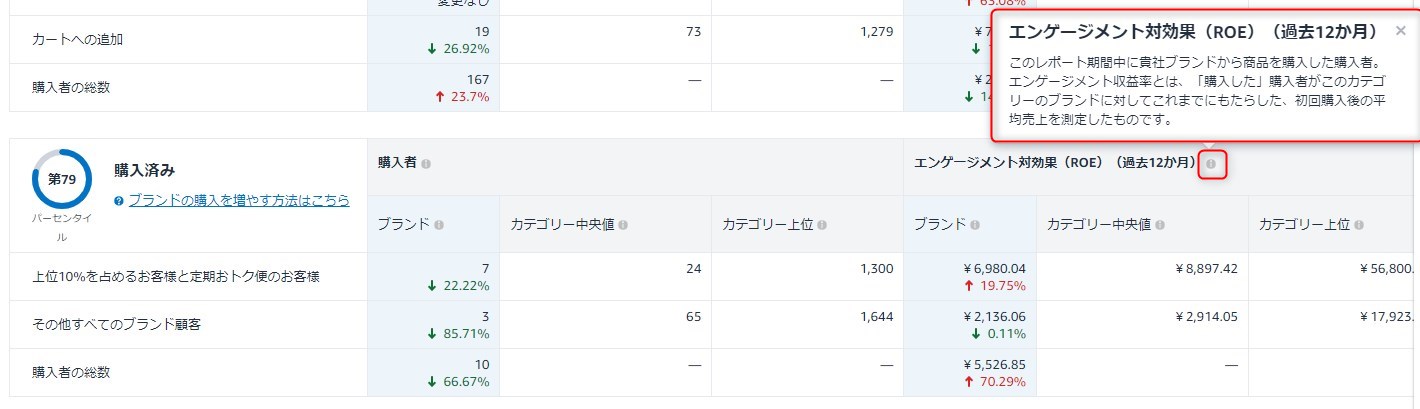Click info icon beside カテゴリー上位 under ROE column
Screen dimensions: 1420x409
pyautogui.click(x=1358, y=225)
